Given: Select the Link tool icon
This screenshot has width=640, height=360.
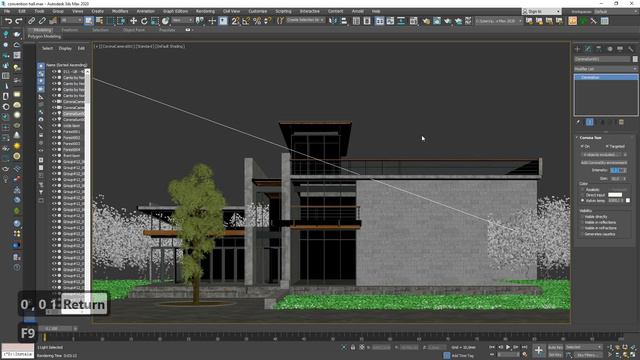Looking at the screenshot, I should 31,21.
